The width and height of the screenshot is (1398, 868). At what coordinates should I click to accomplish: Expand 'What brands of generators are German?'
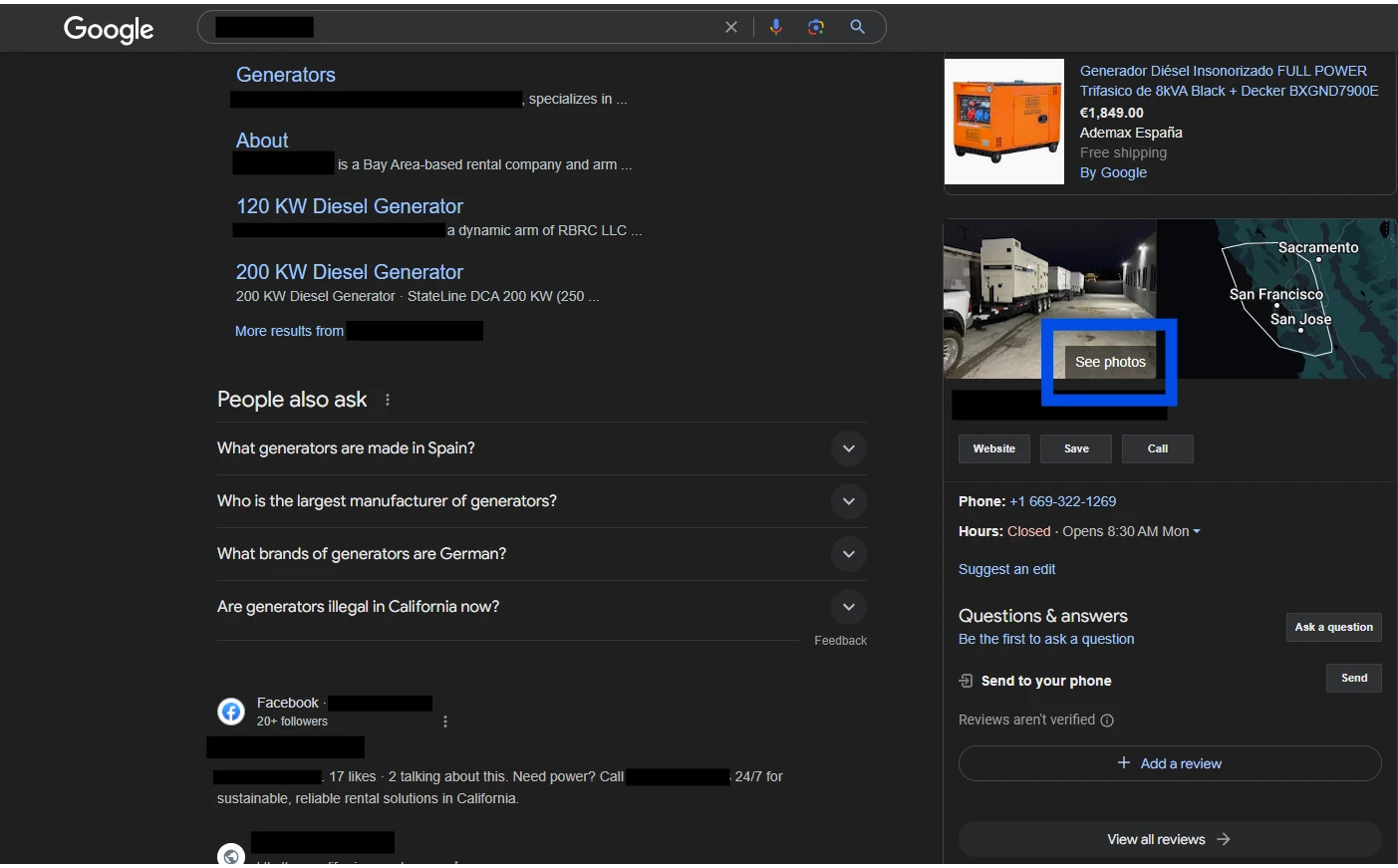(x=848, y=554)
